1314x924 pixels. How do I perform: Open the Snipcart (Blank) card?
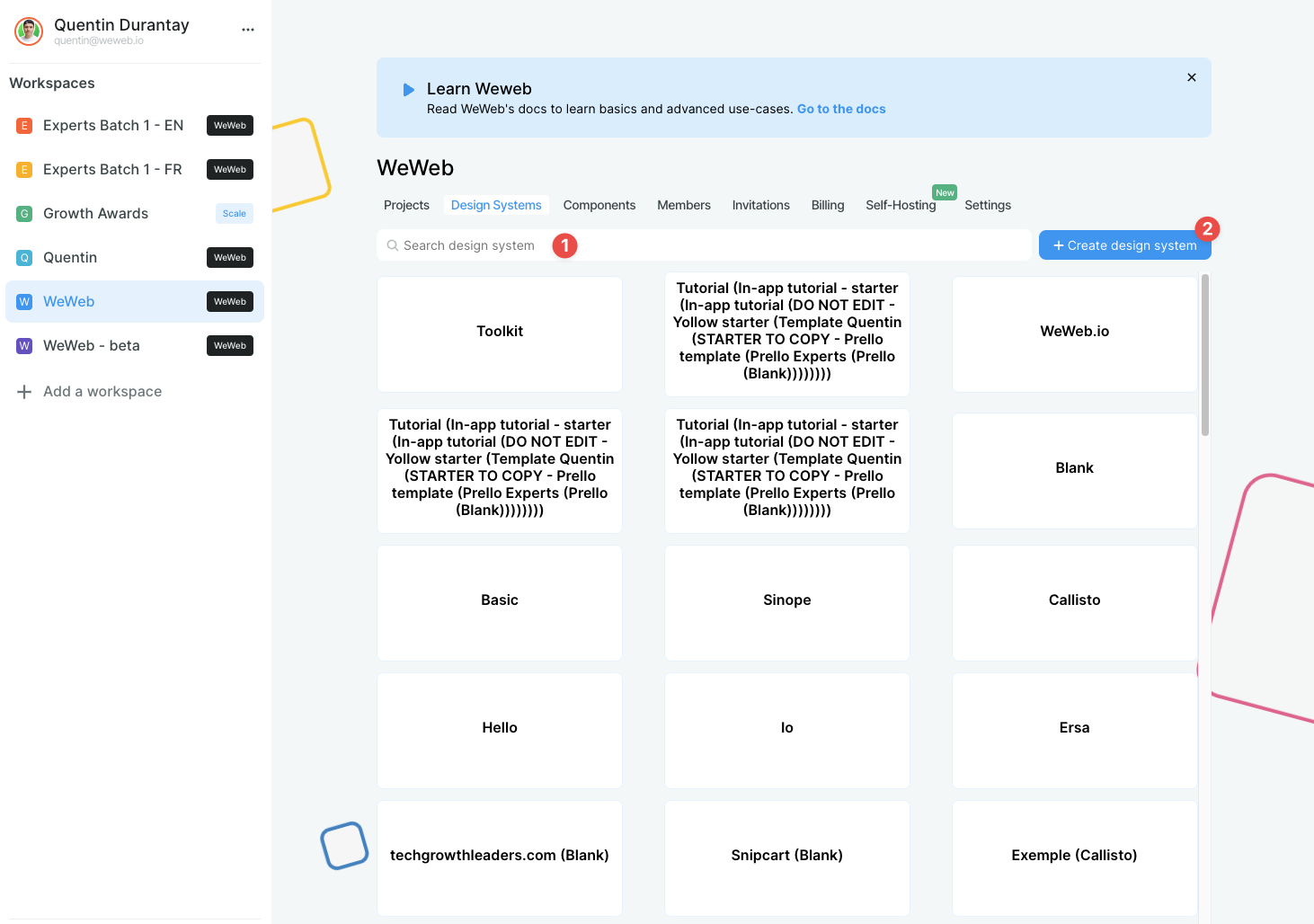pos(787,857)
